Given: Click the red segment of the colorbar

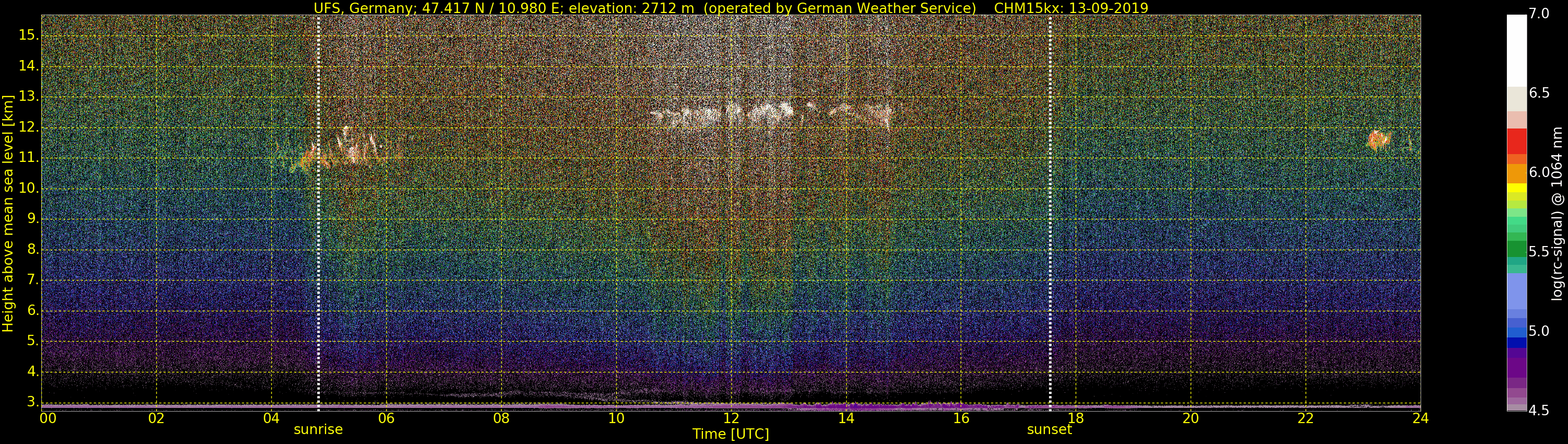Looking at the screenshot, I should 1517,141.
